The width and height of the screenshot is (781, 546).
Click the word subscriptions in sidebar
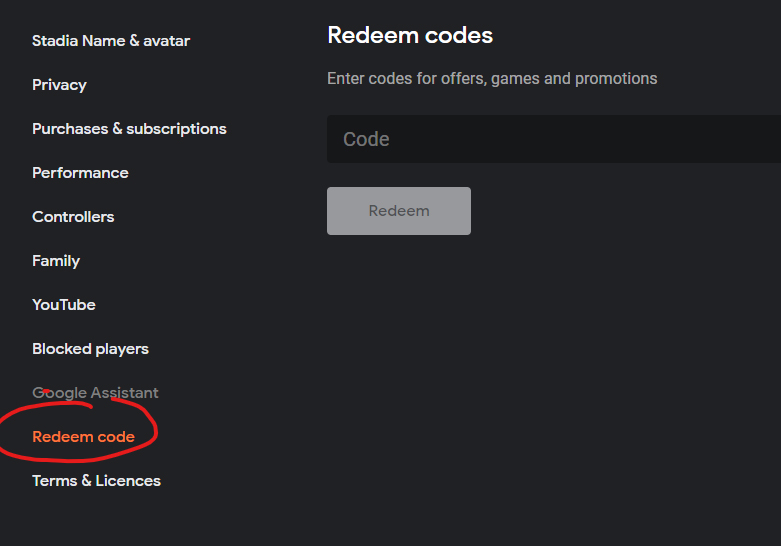176,129
